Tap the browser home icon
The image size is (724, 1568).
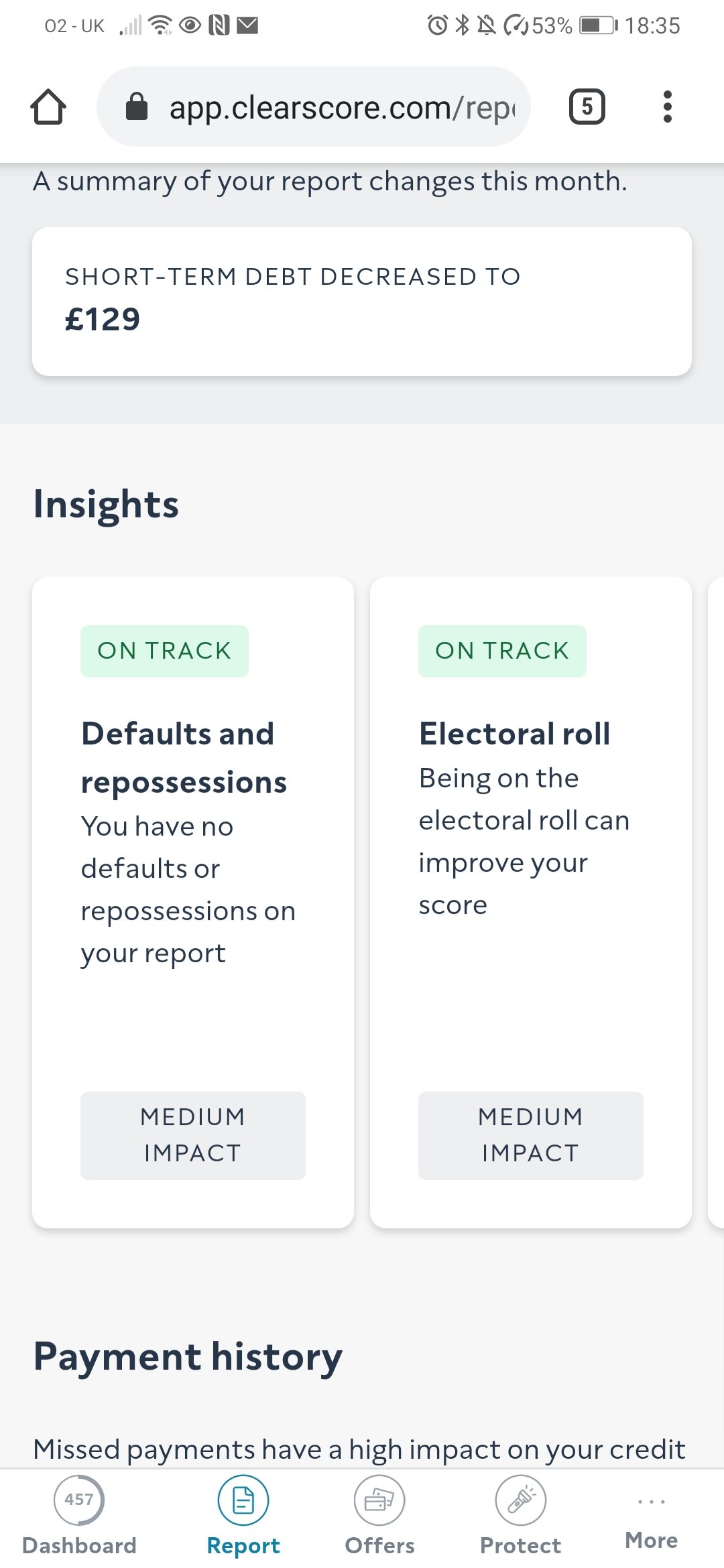pos(48,107)
